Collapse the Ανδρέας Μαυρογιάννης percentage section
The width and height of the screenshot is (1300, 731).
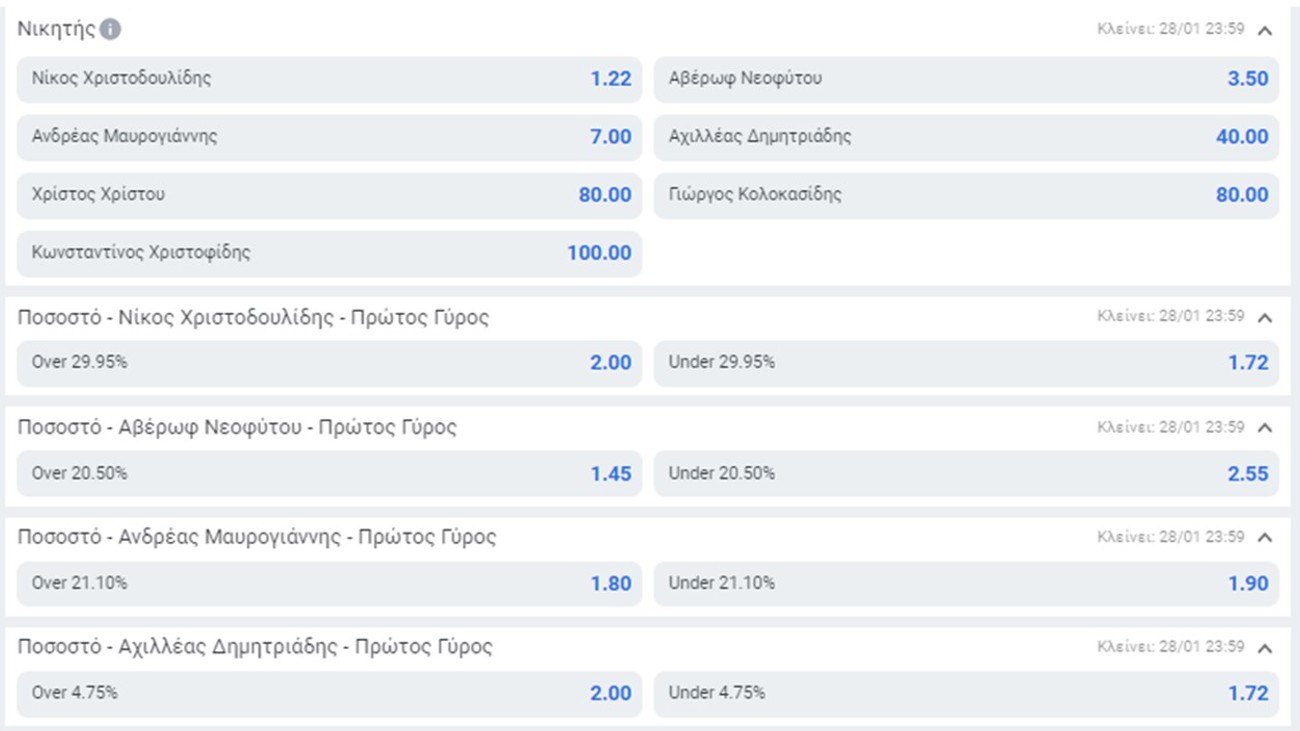pos(1264,538)
